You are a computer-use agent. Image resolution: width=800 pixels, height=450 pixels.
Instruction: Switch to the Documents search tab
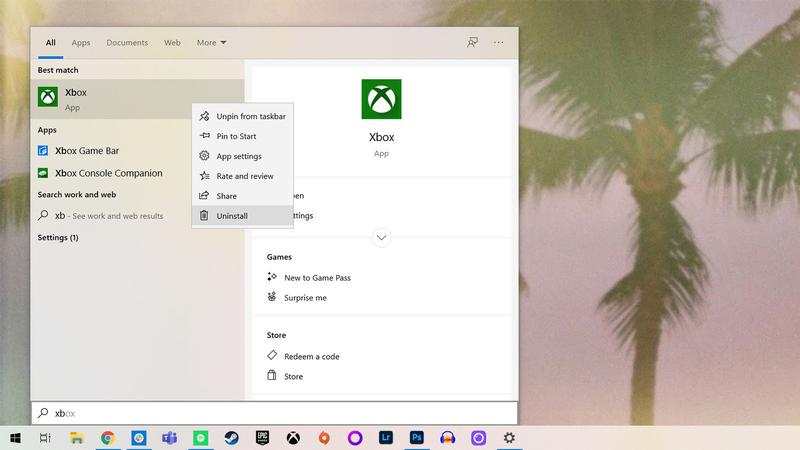127,43
